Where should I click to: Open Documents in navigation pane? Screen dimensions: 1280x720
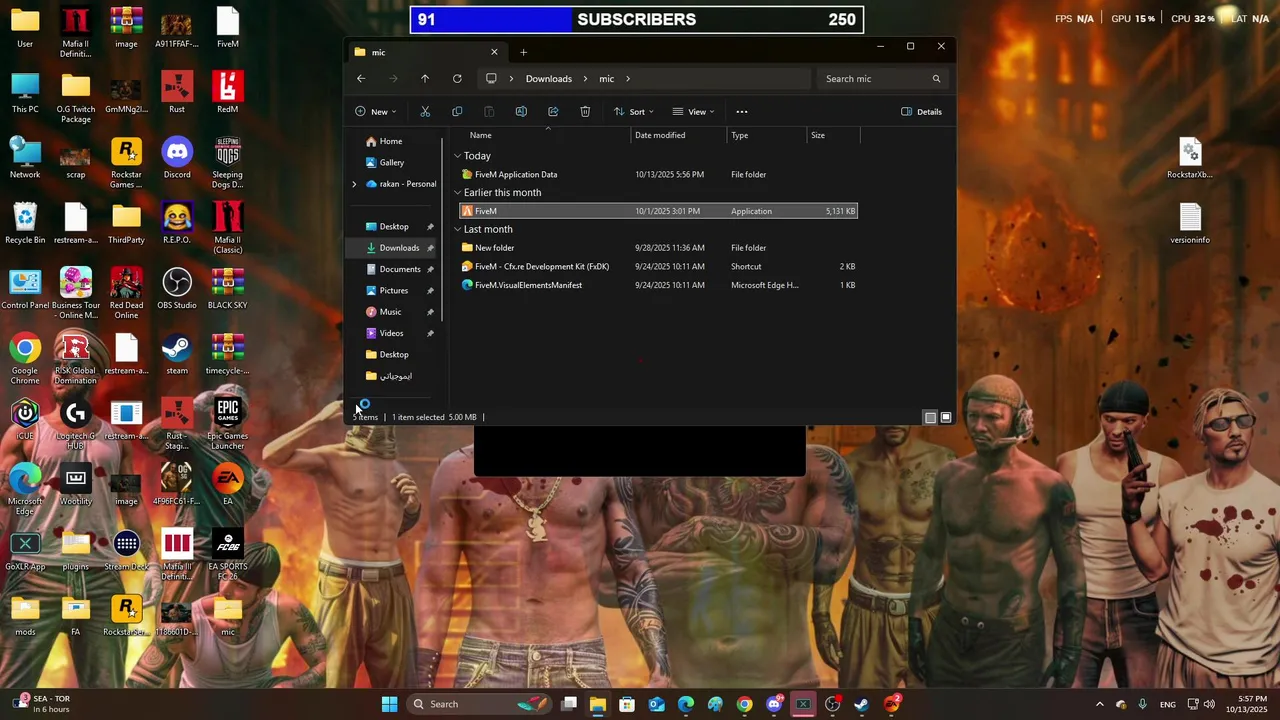pos(399,269)
